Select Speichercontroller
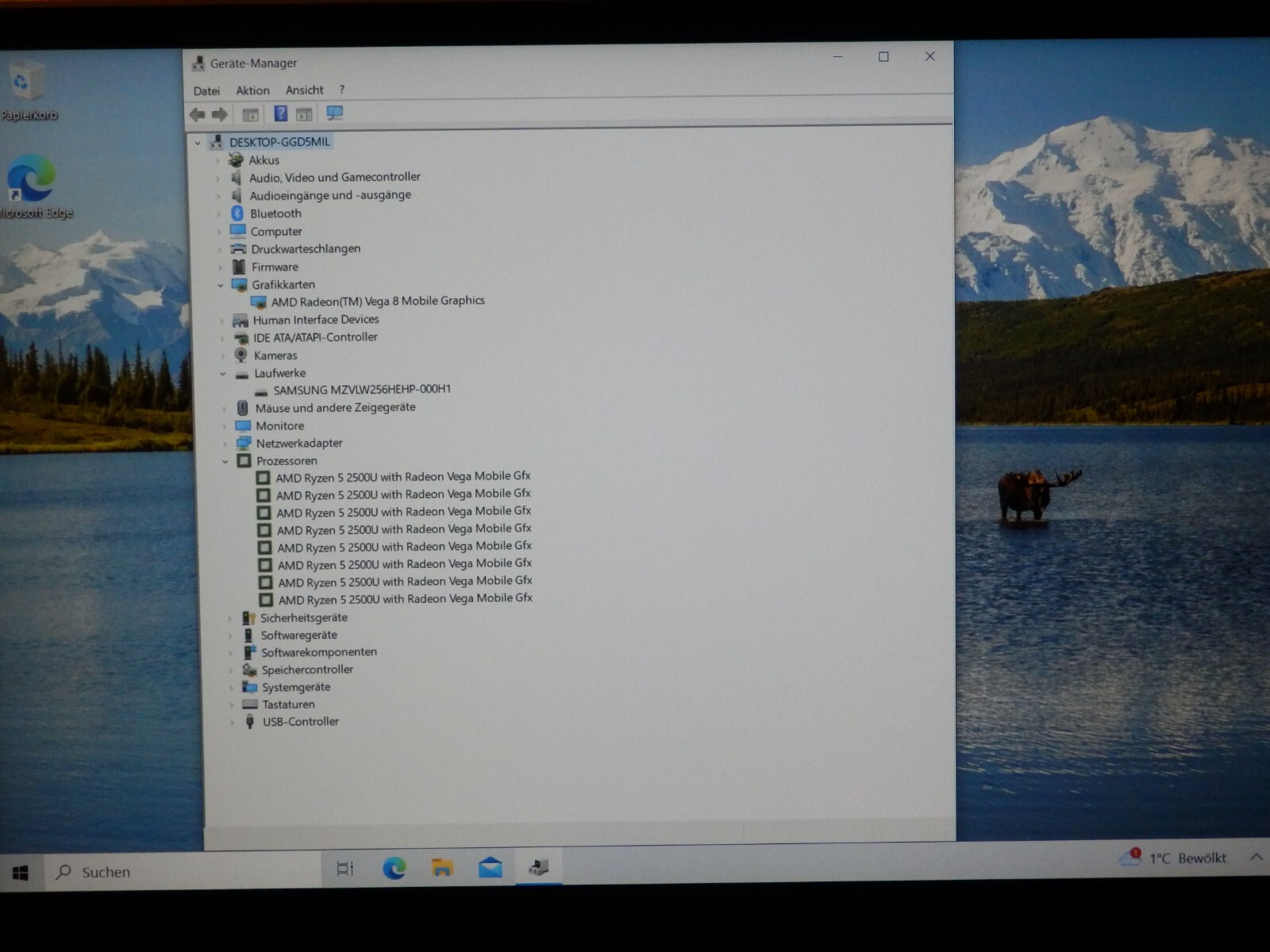The height and width of the screenshot is (952, 1270). 307,670
